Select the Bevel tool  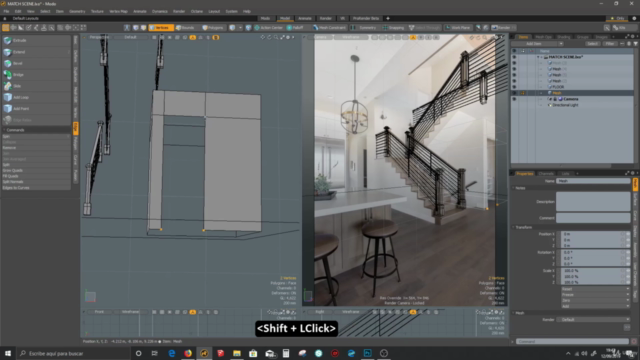pos(36,63)
